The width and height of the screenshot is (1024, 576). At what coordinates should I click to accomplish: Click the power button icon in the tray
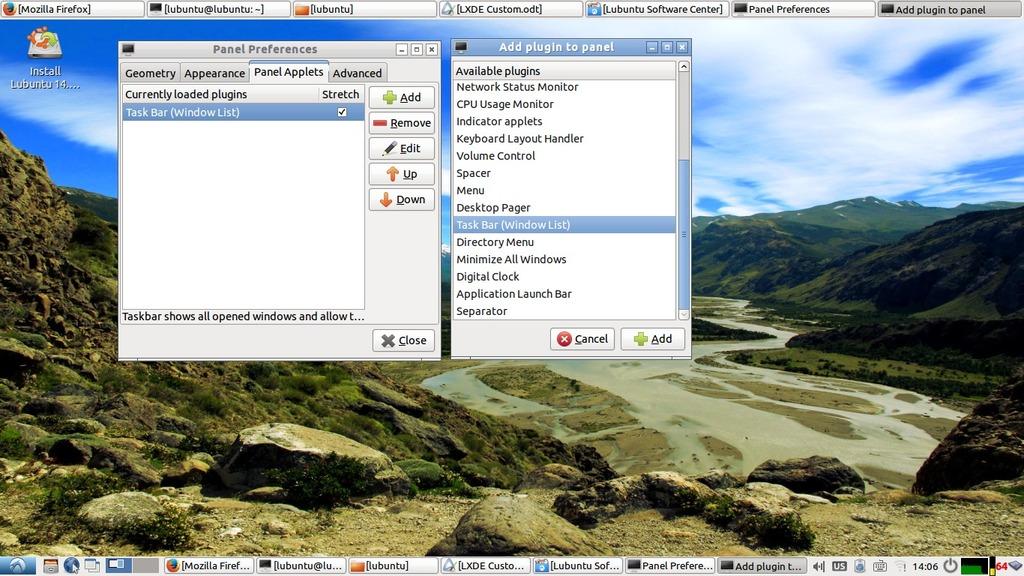(x=950, y=565)
